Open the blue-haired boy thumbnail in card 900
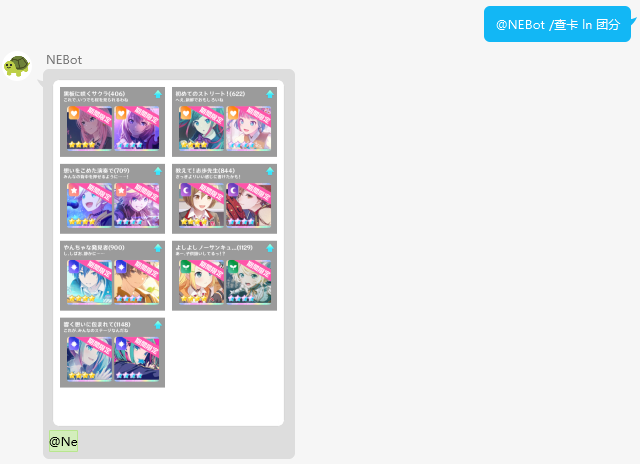The width and height of the screenshot is (640, 464). click(89, 282)
